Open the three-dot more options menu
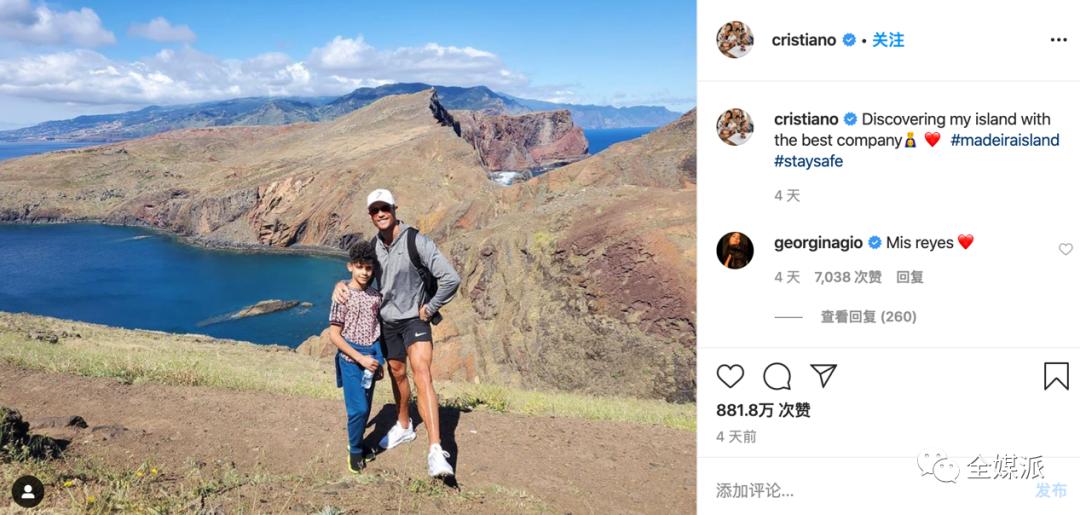 [1059, 40]
